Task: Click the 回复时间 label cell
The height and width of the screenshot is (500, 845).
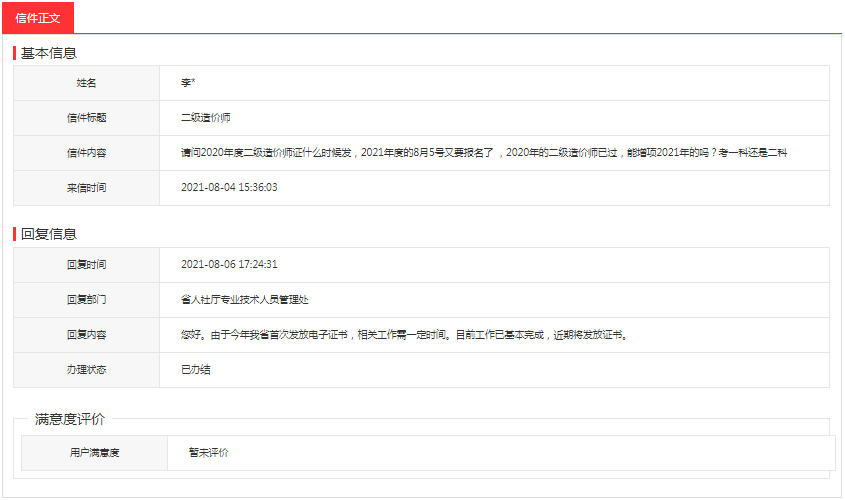Action: [86, 265]
